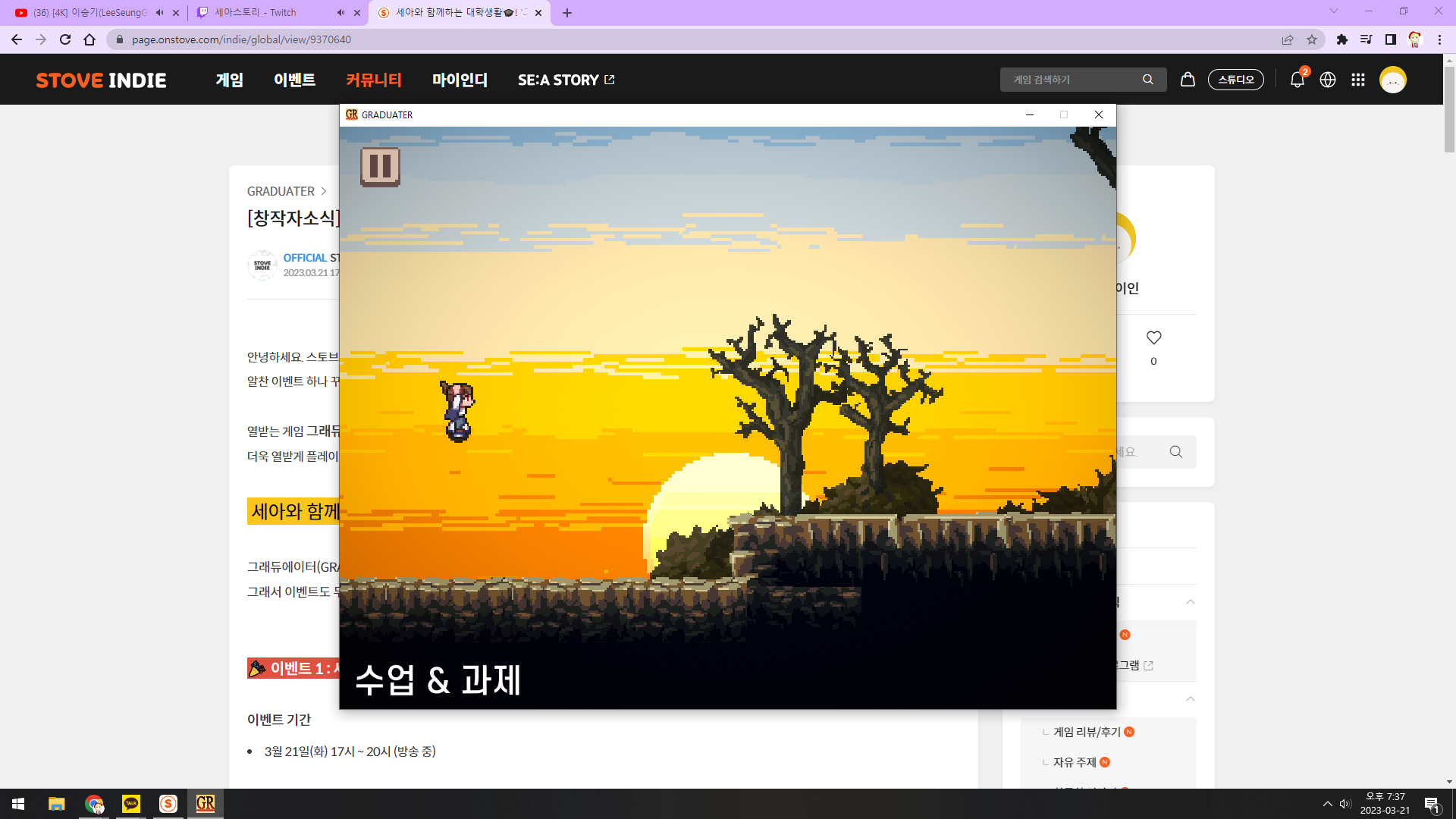The image size is (1456, 819).
Task: Open the extensions puzzle icon
Action: pyautogui.click(x=1342, y=39)
